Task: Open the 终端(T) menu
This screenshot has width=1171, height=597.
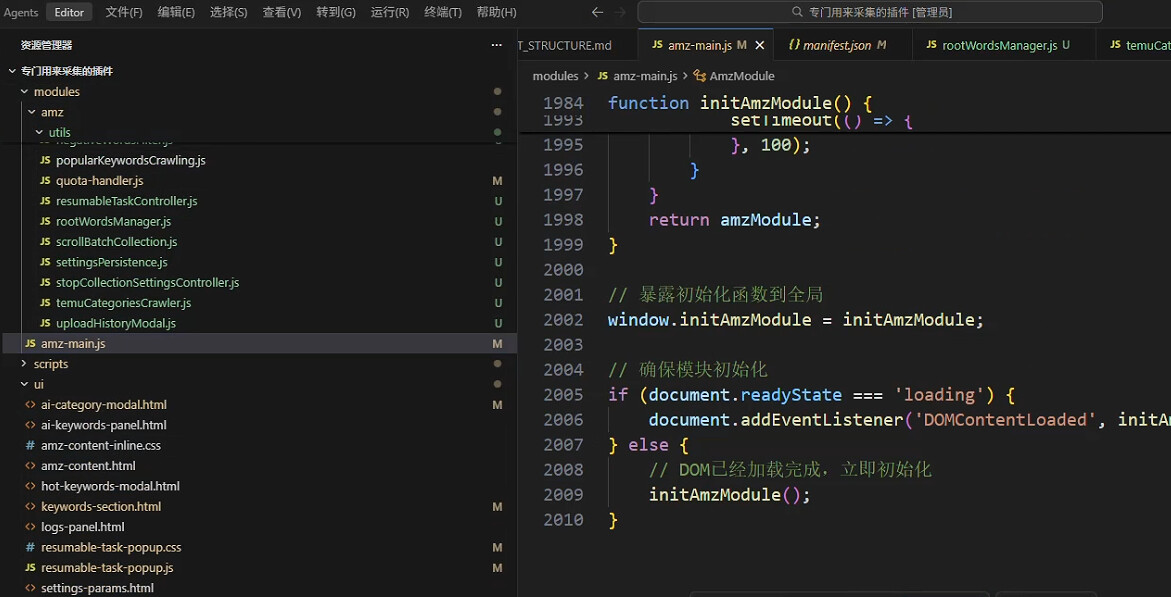Action: point(443,12)
